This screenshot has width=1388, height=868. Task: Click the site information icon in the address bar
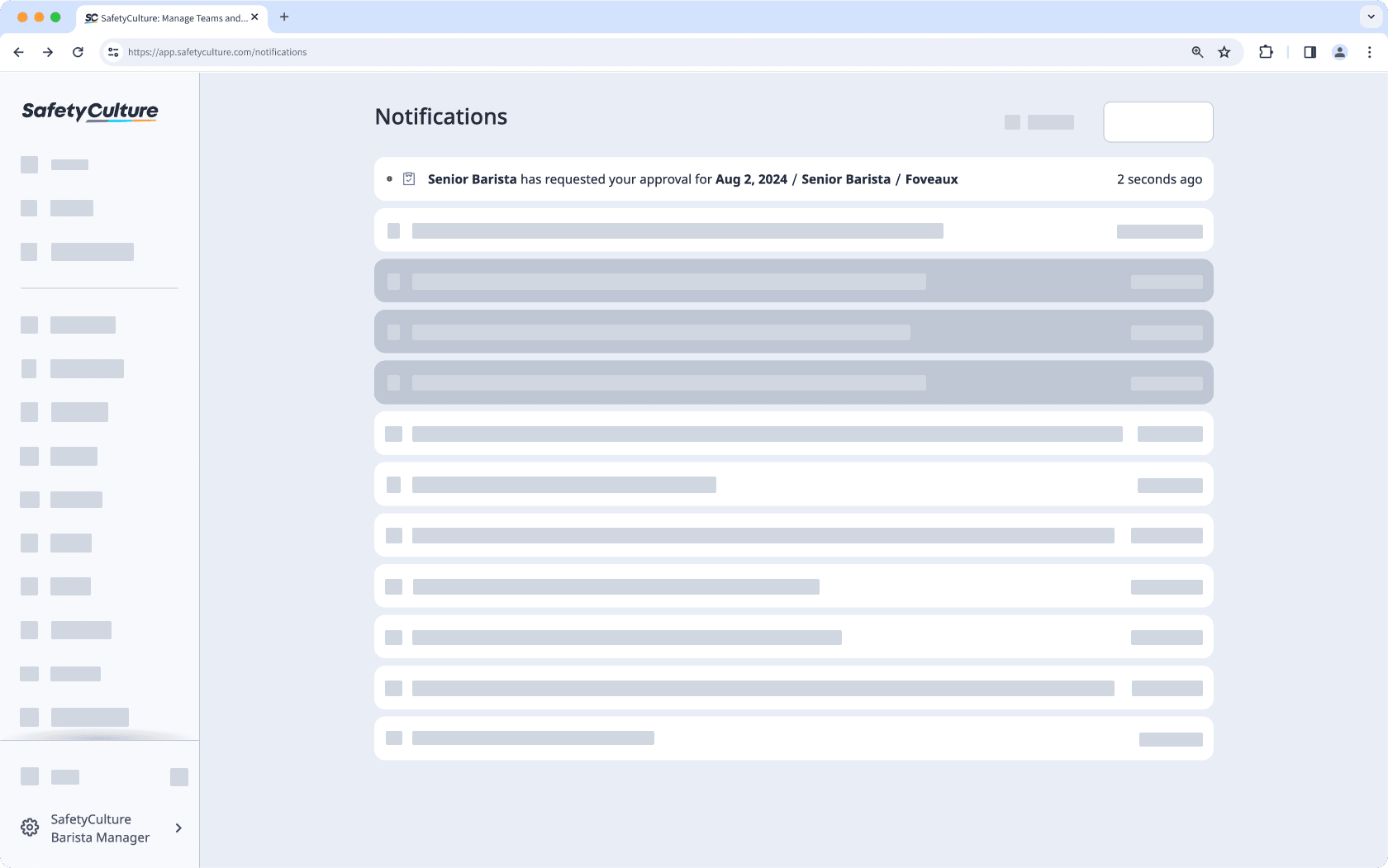(x=112, y=52)
